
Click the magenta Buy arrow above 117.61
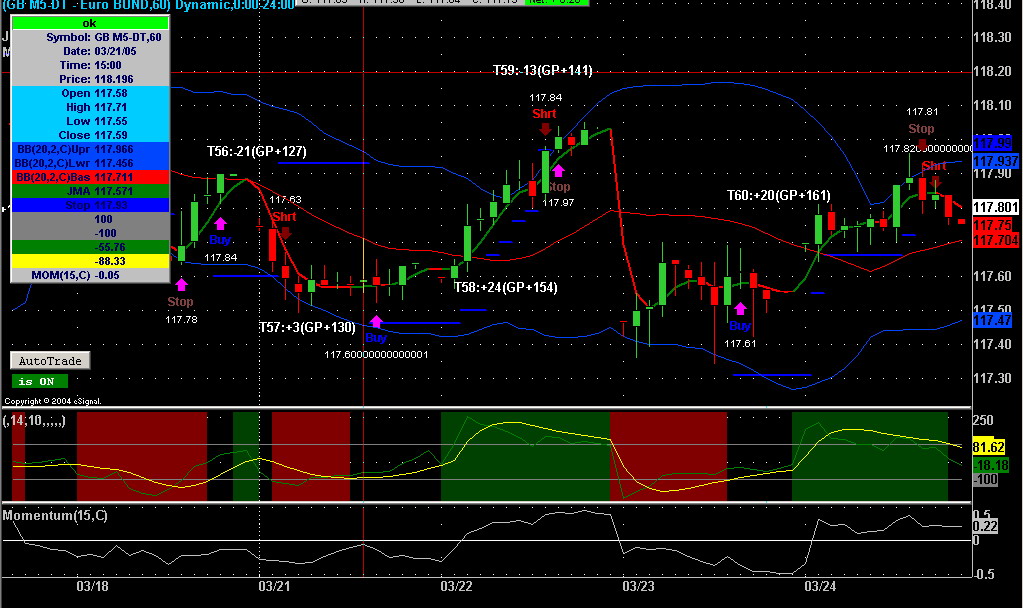740,308
